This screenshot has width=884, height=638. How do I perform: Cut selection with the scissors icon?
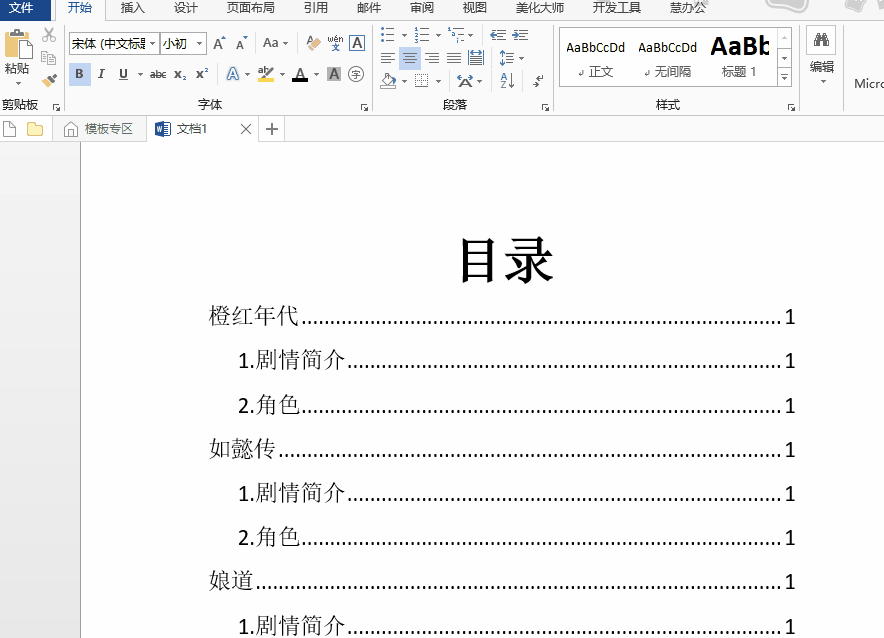pos(50,35)
